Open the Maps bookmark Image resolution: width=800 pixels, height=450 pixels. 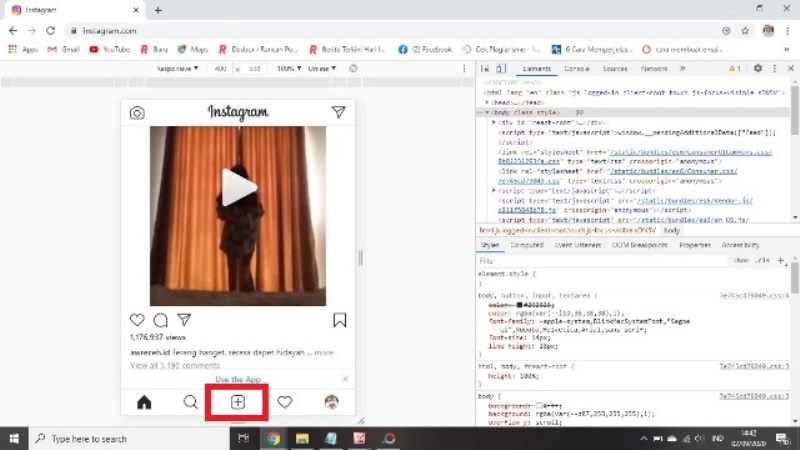(193, 49)
